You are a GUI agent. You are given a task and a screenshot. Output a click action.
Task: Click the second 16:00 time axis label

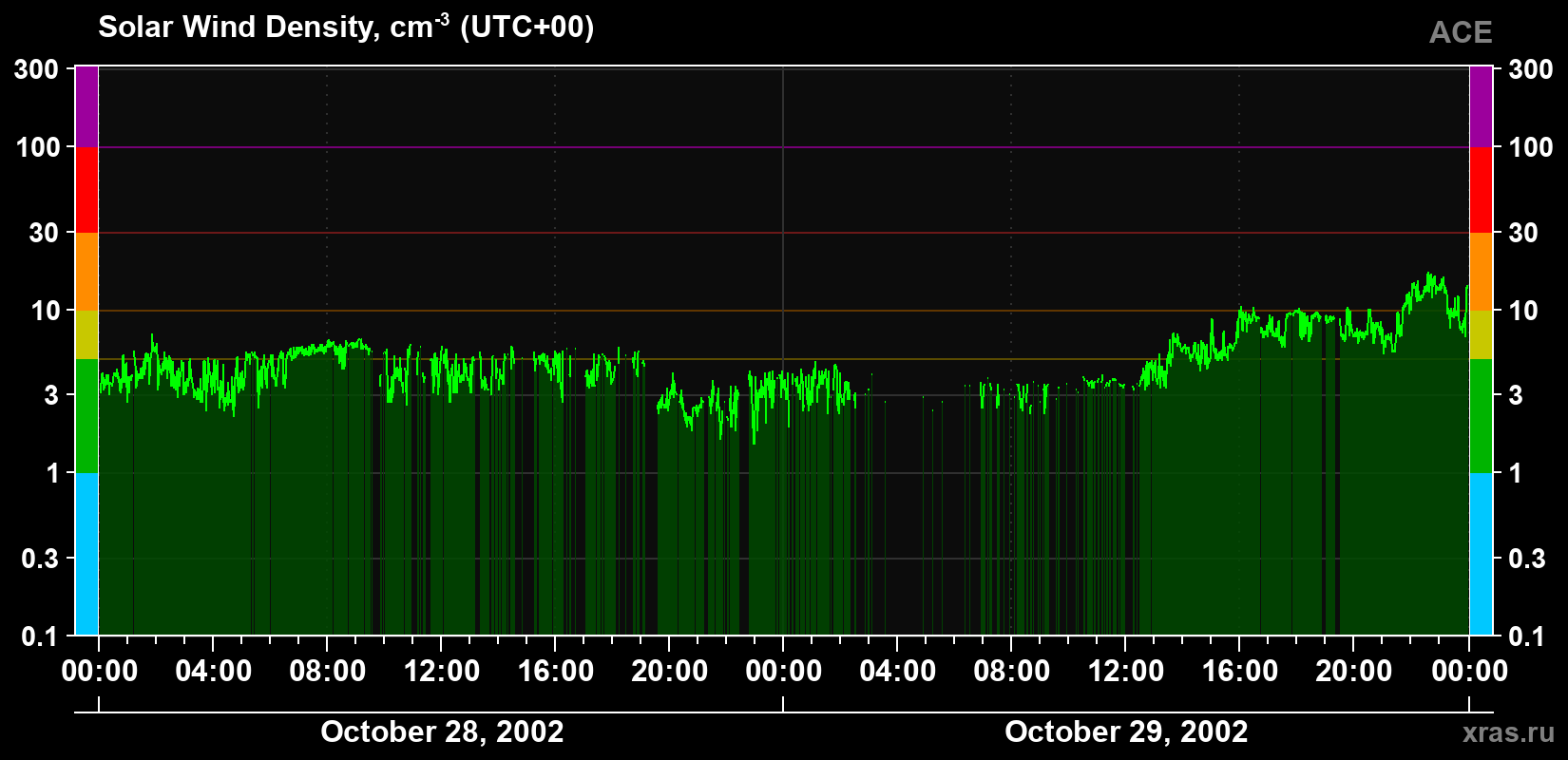click(x=1240, y=671)
